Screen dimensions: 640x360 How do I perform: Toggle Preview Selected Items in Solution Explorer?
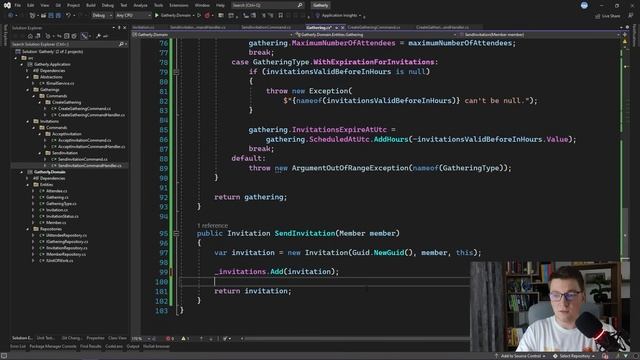[105, 36]
